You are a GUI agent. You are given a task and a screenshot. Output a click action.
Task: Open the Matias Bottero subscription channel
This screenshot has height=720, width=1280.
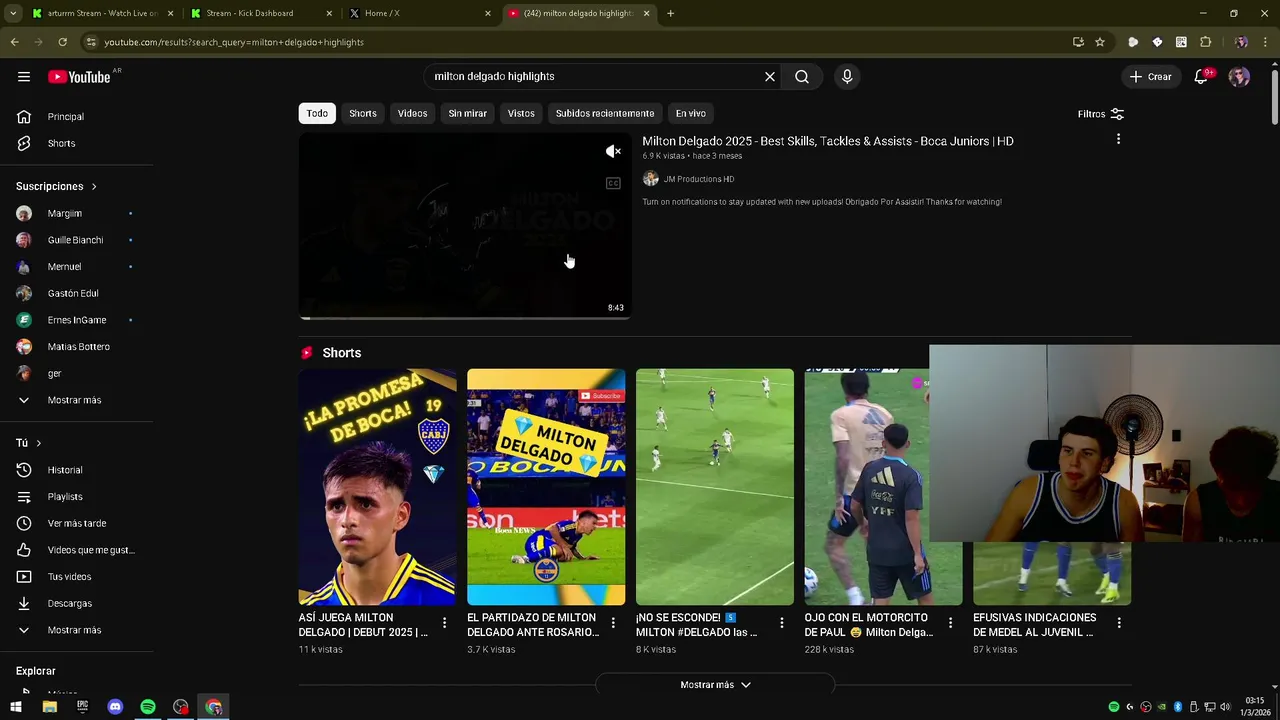click(77, 347)
